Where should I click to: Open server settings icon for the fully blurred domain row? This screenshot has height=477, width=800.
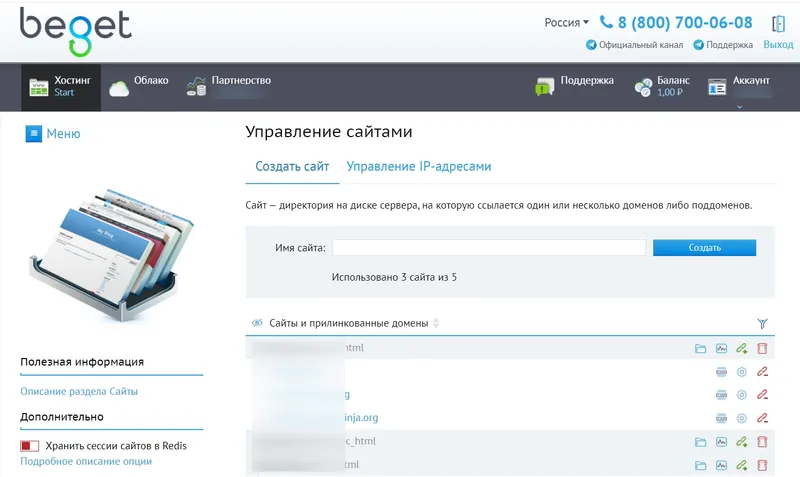click(721, 372)
